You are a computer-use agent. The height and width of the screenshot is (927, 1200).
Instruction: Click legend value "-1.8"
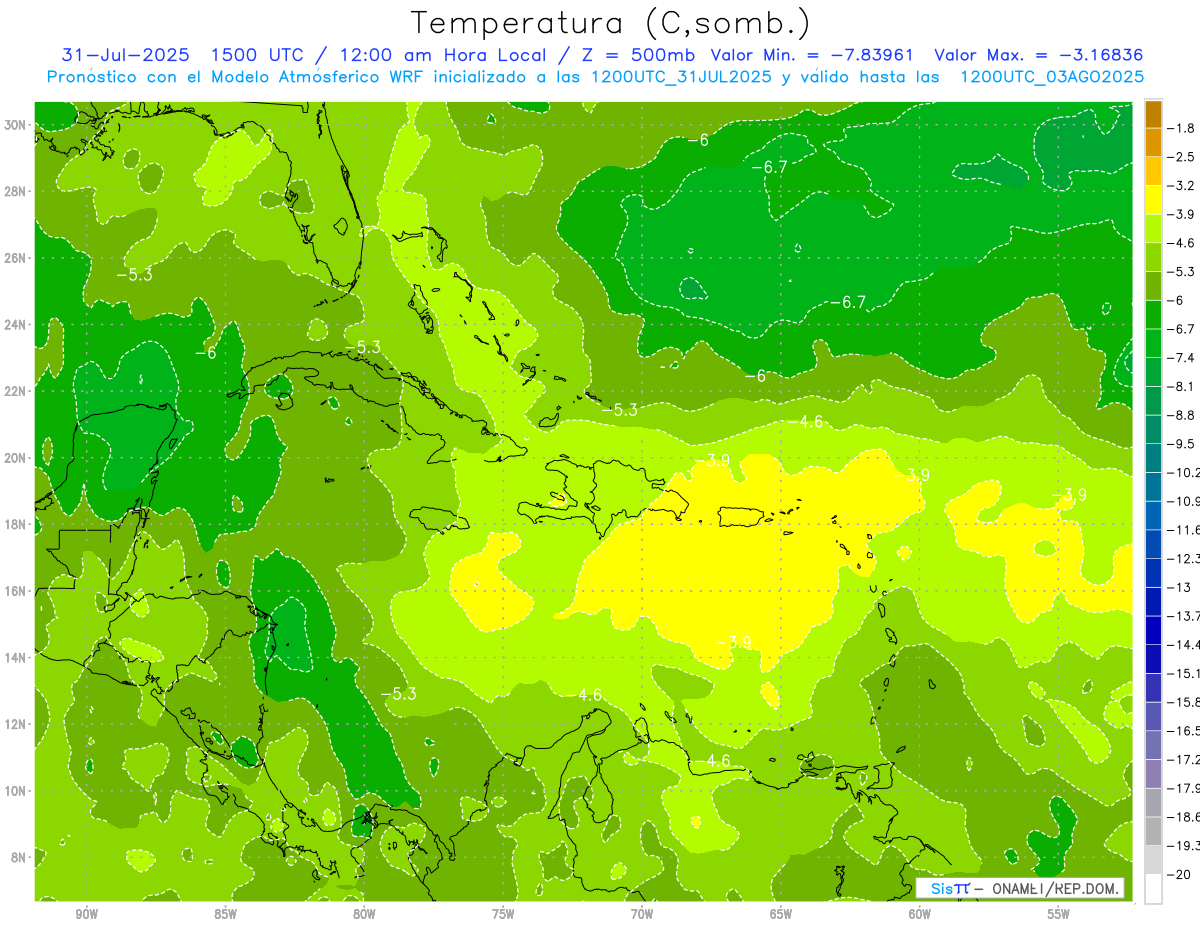(1182, 128)
